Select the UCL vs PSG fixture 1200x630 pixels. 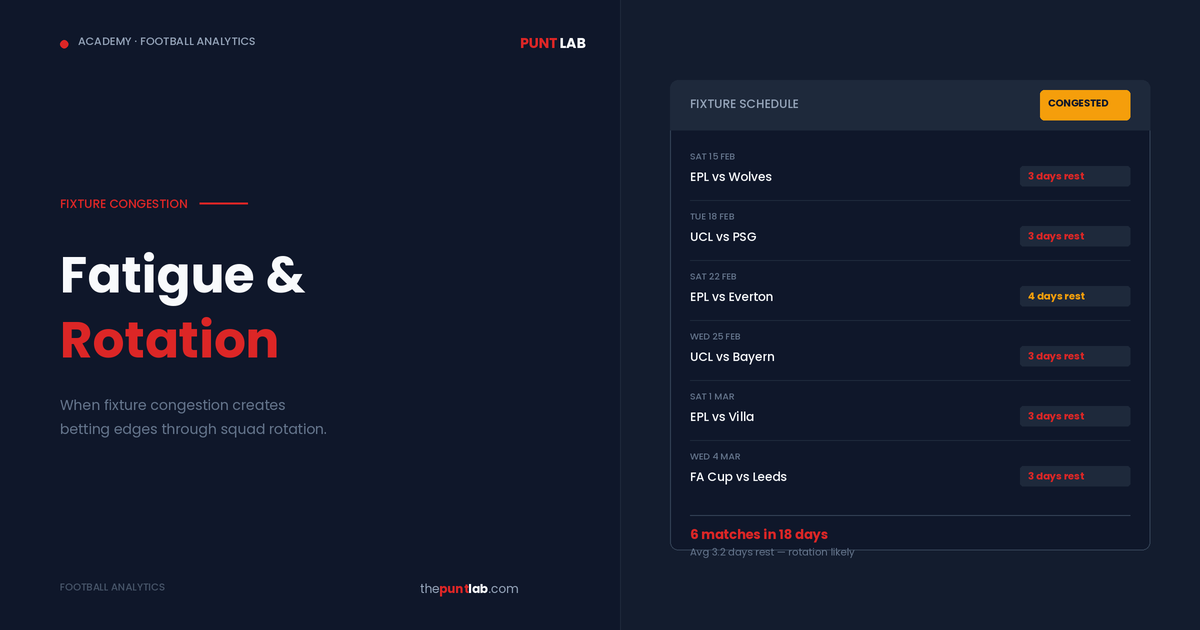click(x=723, y=237)
